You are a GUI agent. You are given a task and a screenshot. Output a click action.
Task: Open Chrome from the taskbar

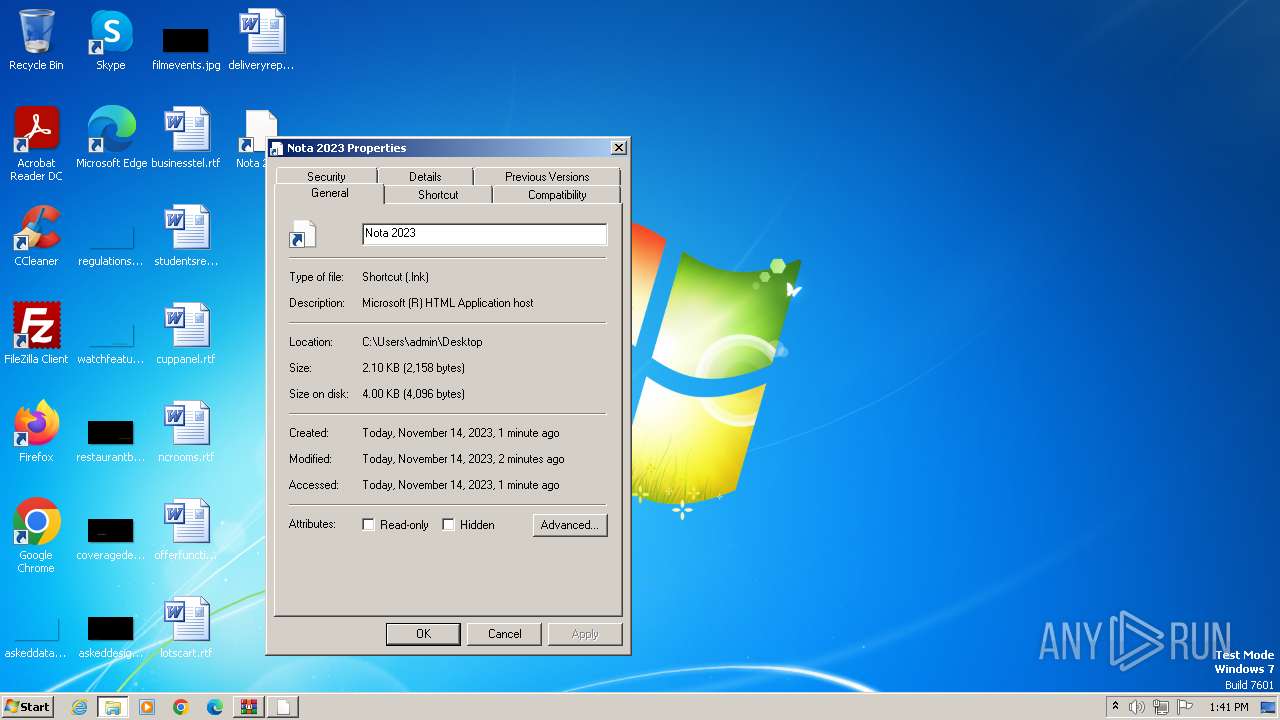[x=181, y=707]
